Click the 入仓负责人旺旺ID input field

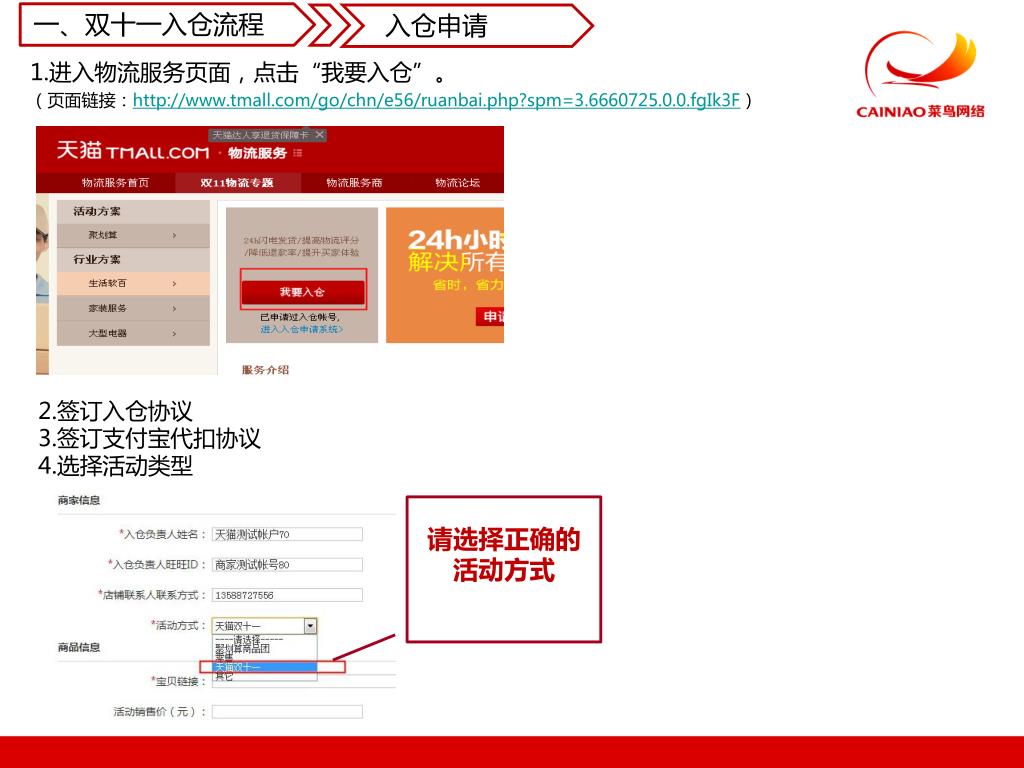point(287,564)
